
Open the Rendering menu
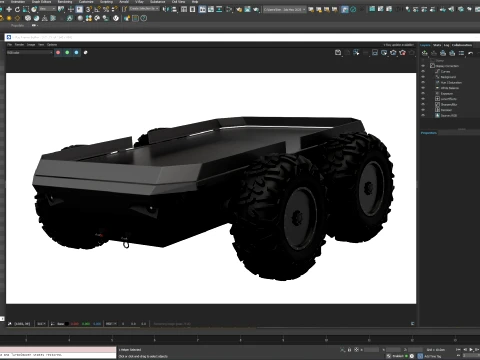(65, 2)
